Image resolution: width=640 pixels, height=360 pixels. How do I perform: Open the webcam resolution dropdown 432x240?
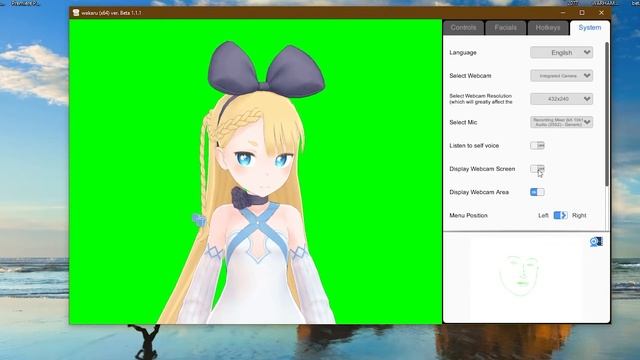[x=561, y=99]
